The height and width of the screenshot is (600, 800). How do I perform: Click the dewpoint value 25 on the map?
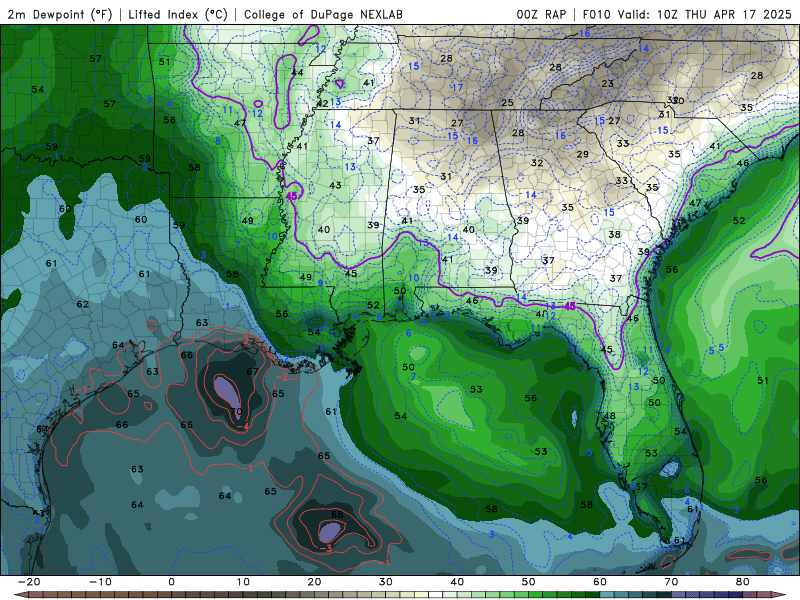[x=507, y=103]
